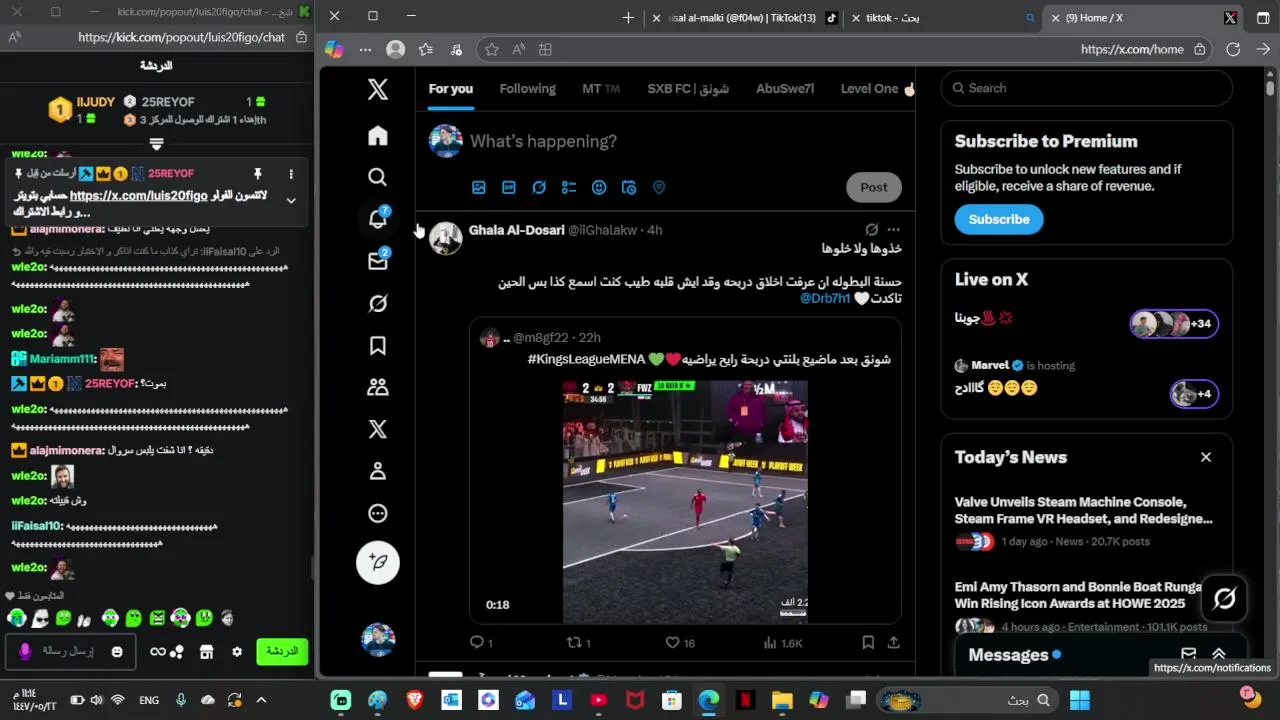The image size is (1280, 720).
Task: Open Grok explain icon on Ghala's post
Action: [x=872, y=230]
